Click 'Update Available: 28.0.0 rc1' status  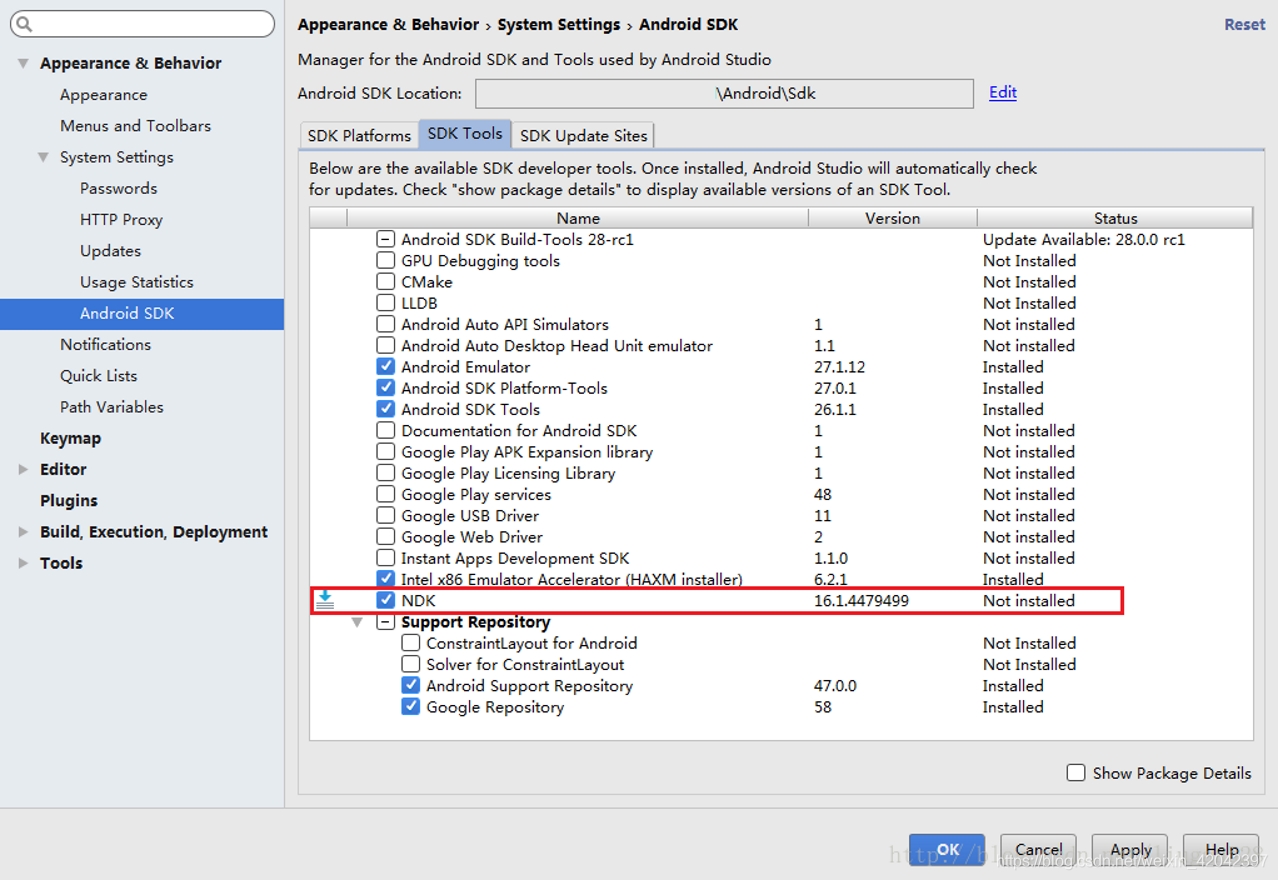[x=1084, y=240]
